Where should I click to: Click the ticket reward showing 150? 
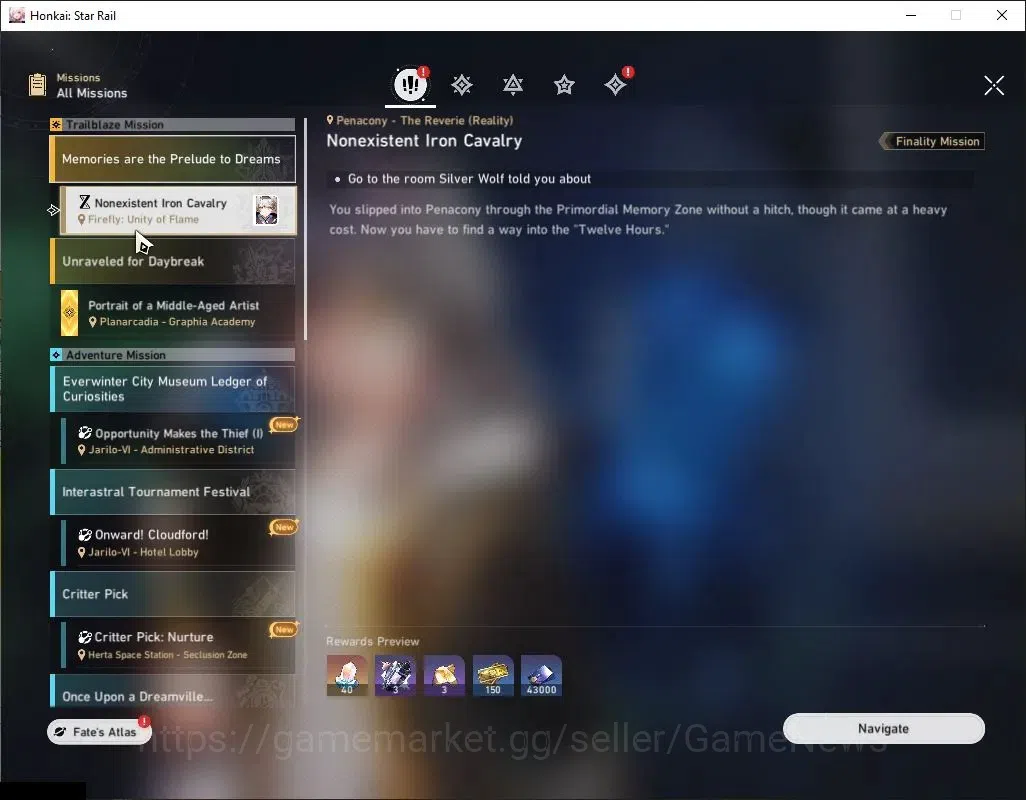tap(493, 676)
